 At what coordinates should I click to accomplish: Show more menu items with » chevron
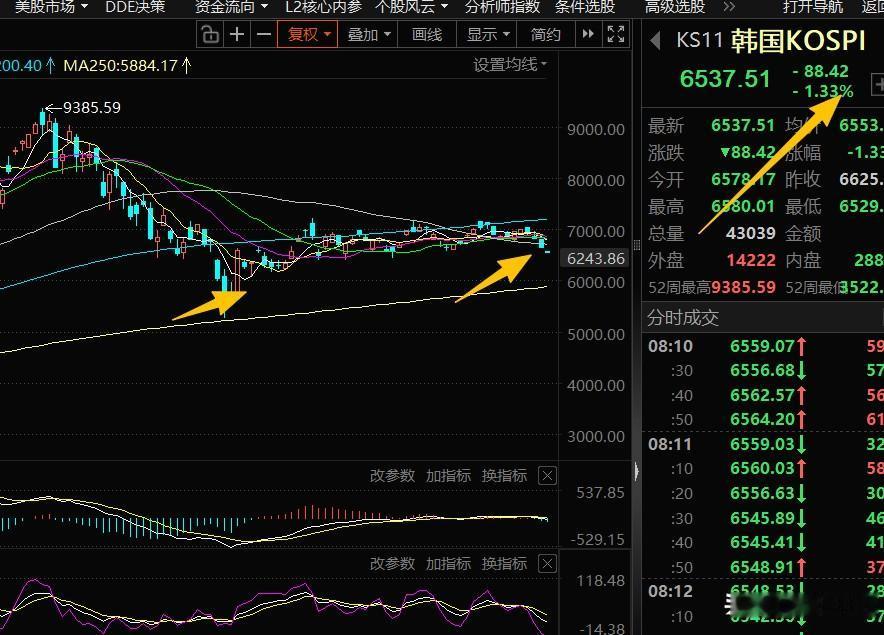point(729,7)
